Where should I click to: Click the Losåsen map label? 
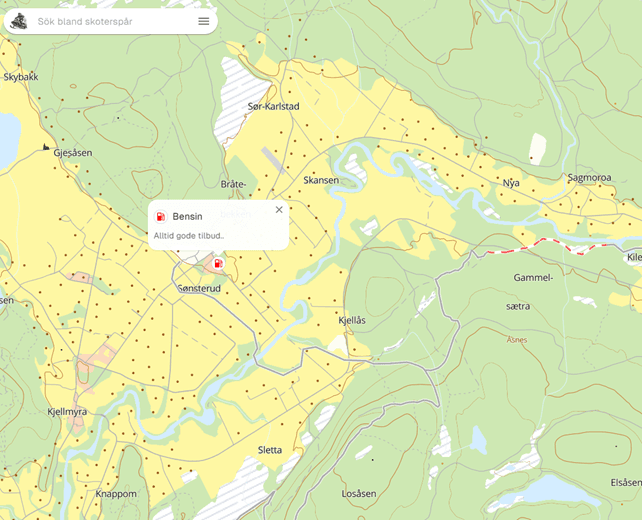[358, 493]
